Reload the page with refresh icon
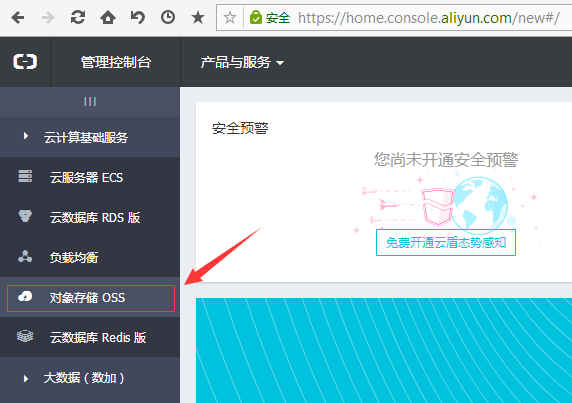 click(78, 17)
